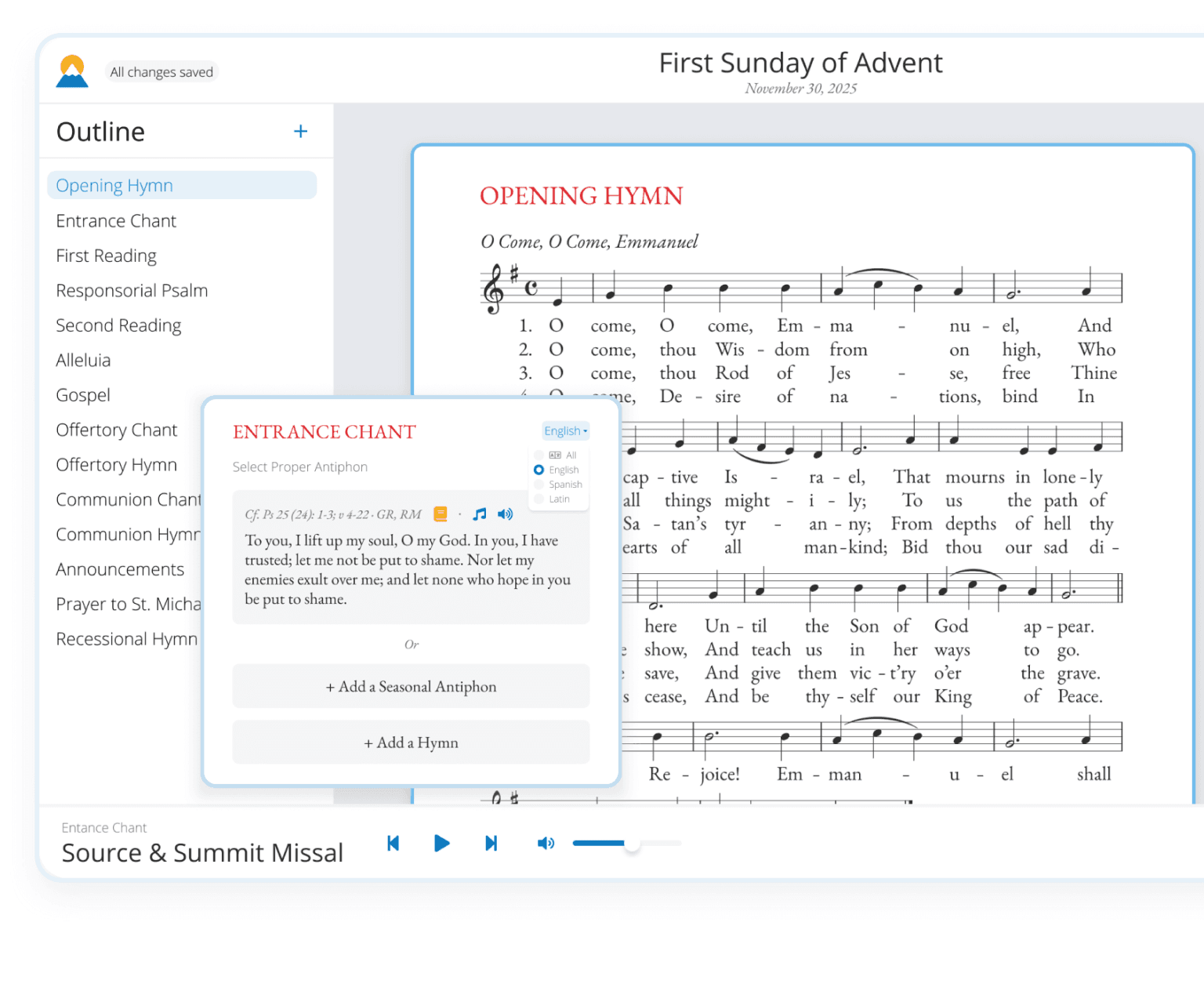The image size is (1204, 995).
Task: Click the First Sunday of Advent title
Action: (x=800, y=63)
